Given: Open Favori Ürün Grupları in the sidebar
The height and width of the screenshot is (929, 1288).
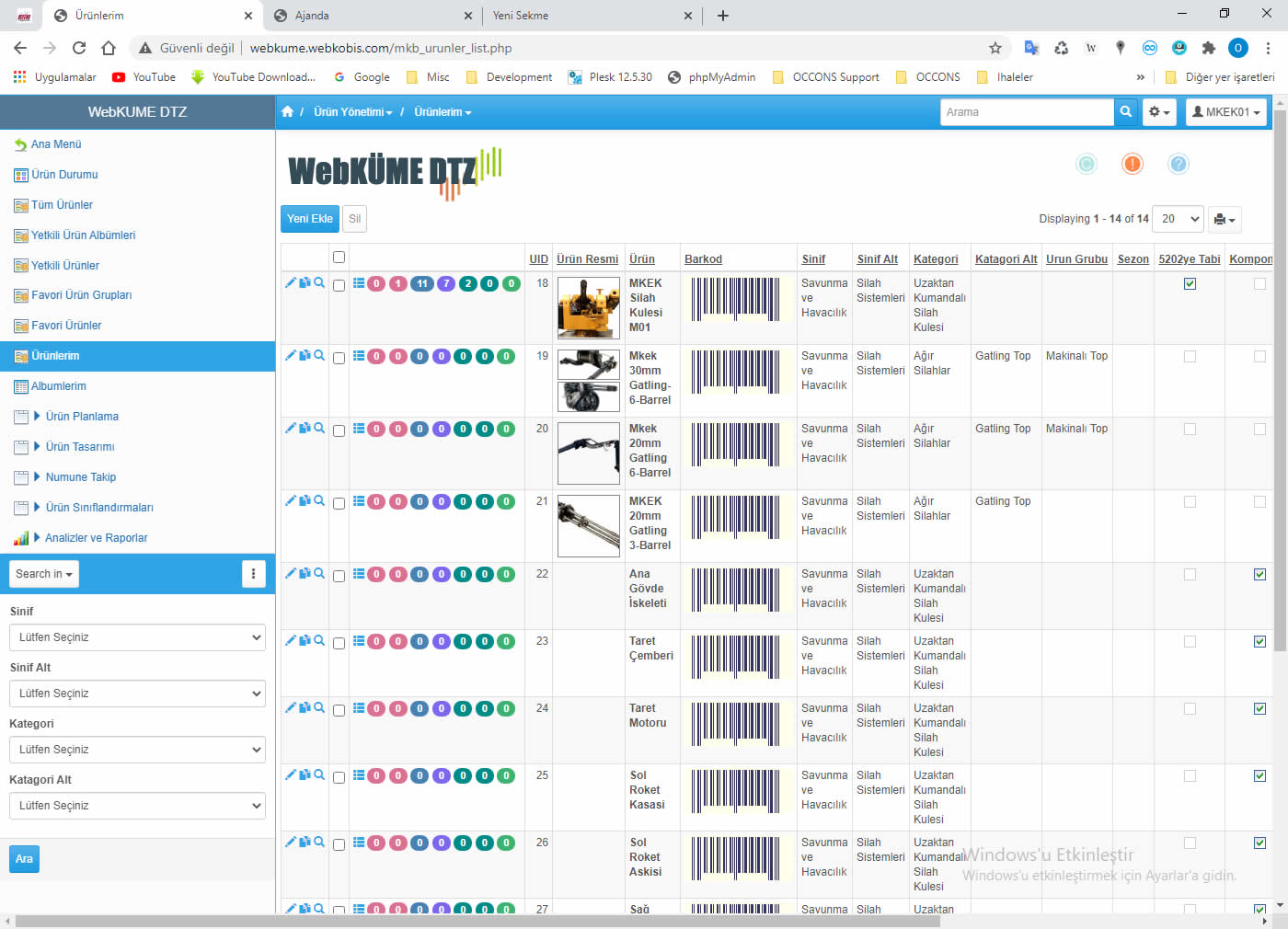Looking at the screenshot, I should coord(81,295).
